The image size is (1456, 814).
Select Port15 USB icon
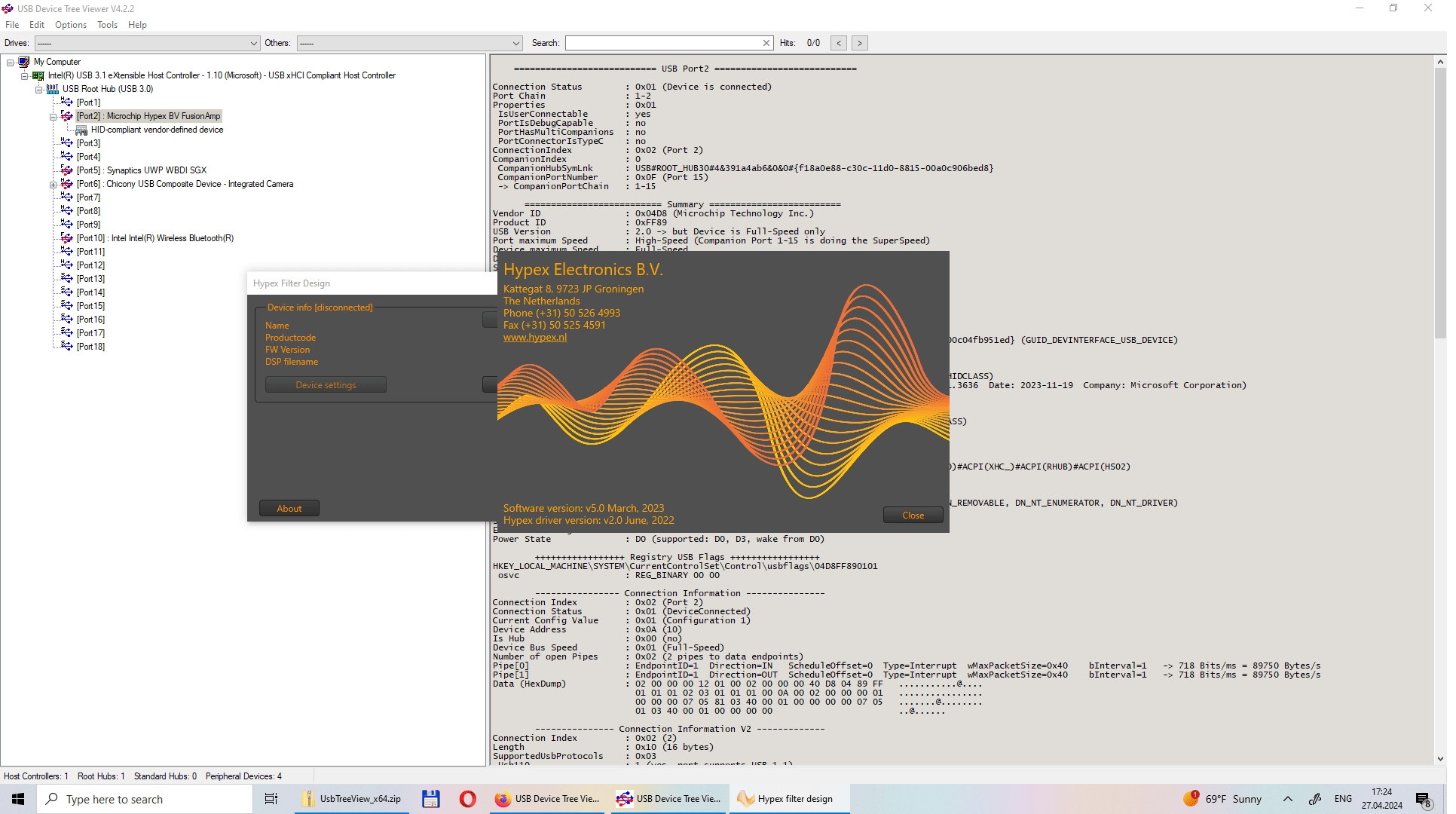pyautogui.click(x=67, y=306)
